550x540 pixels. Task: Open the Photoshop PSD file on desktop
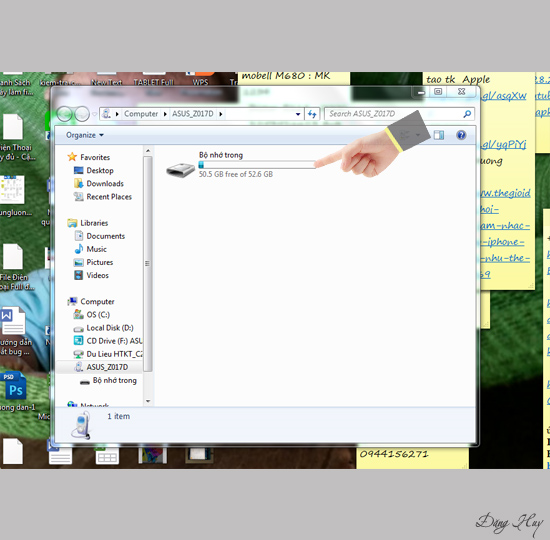pyautogui.click(x=15, y=386)
